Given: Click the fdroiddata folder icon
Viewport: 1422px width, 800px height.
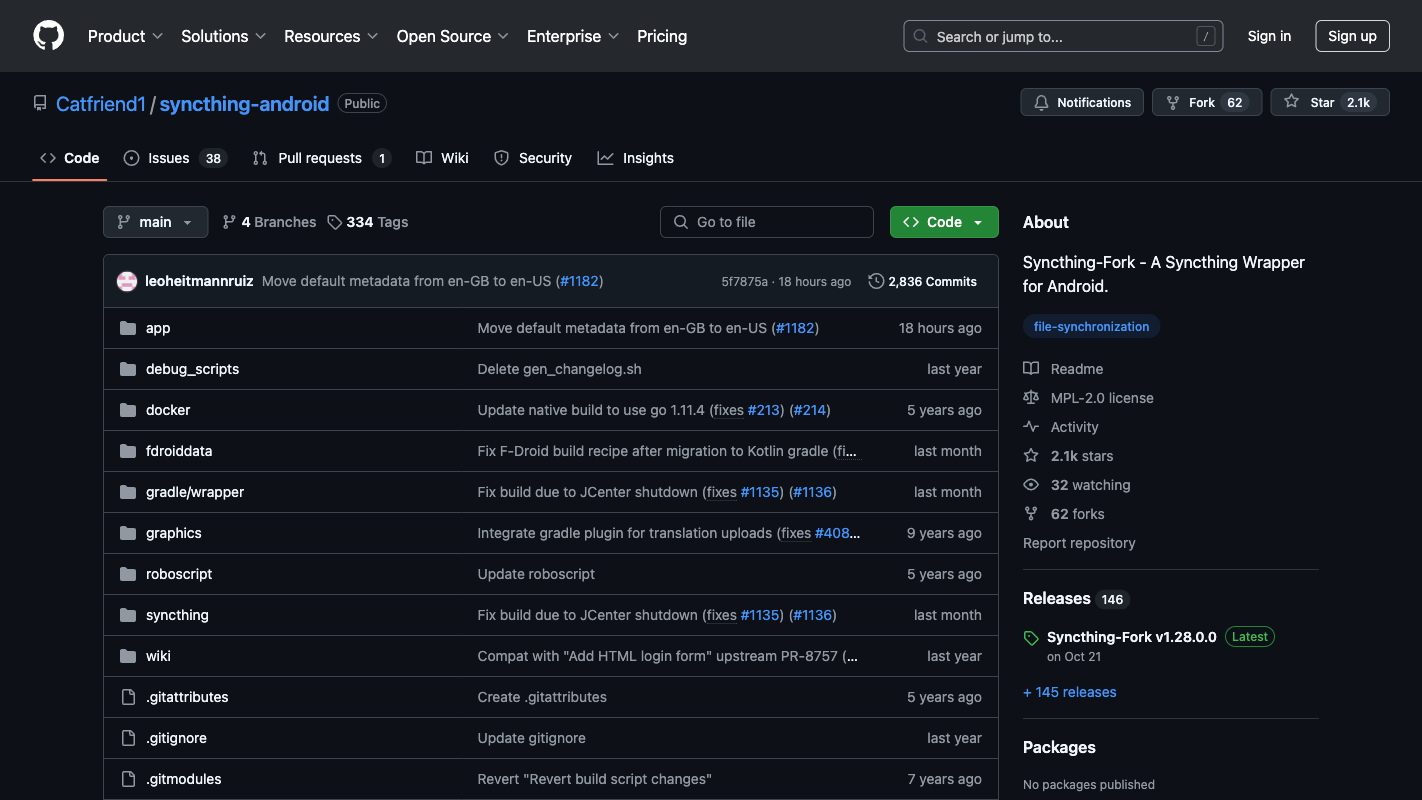Looking at the screenshot, I should (128, 451).
